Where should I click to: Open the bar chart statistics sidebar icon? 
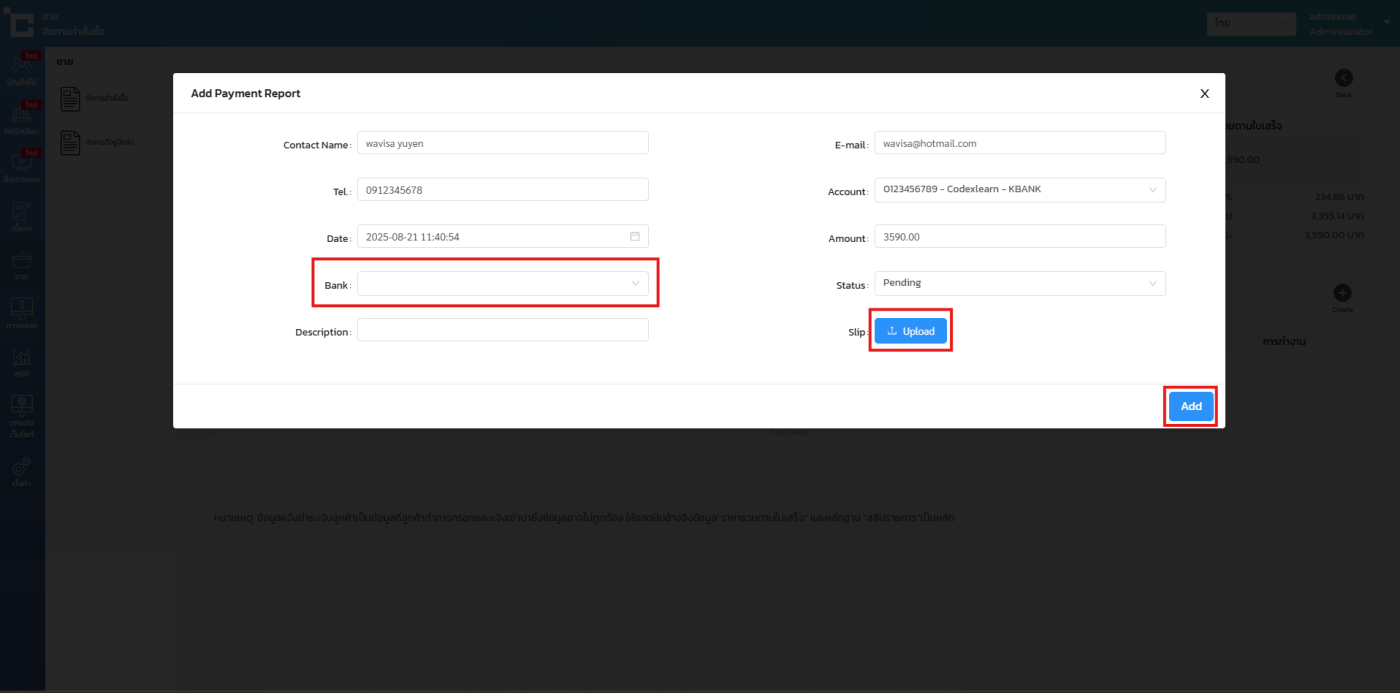pos(21,359)
